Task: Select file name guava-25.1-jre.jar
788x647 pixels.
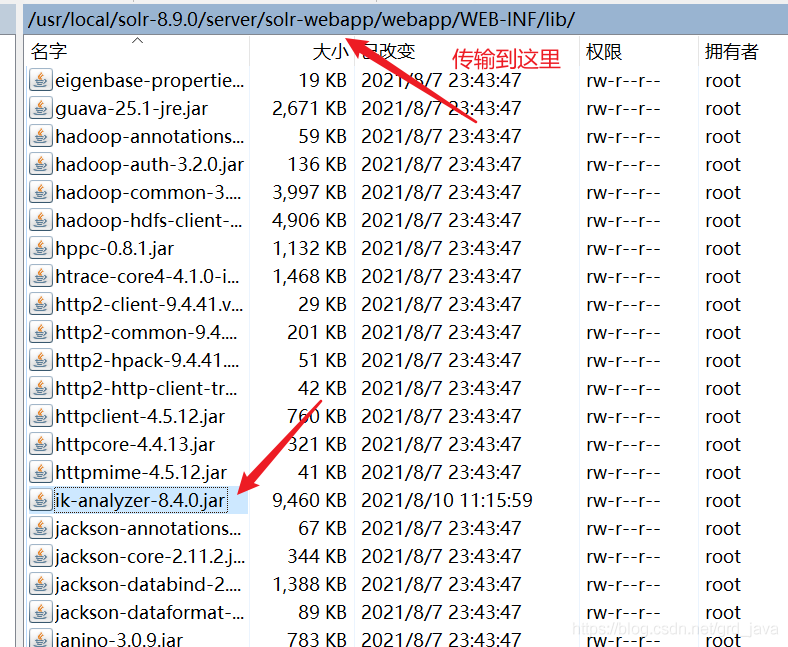Action: click(132, 109)
